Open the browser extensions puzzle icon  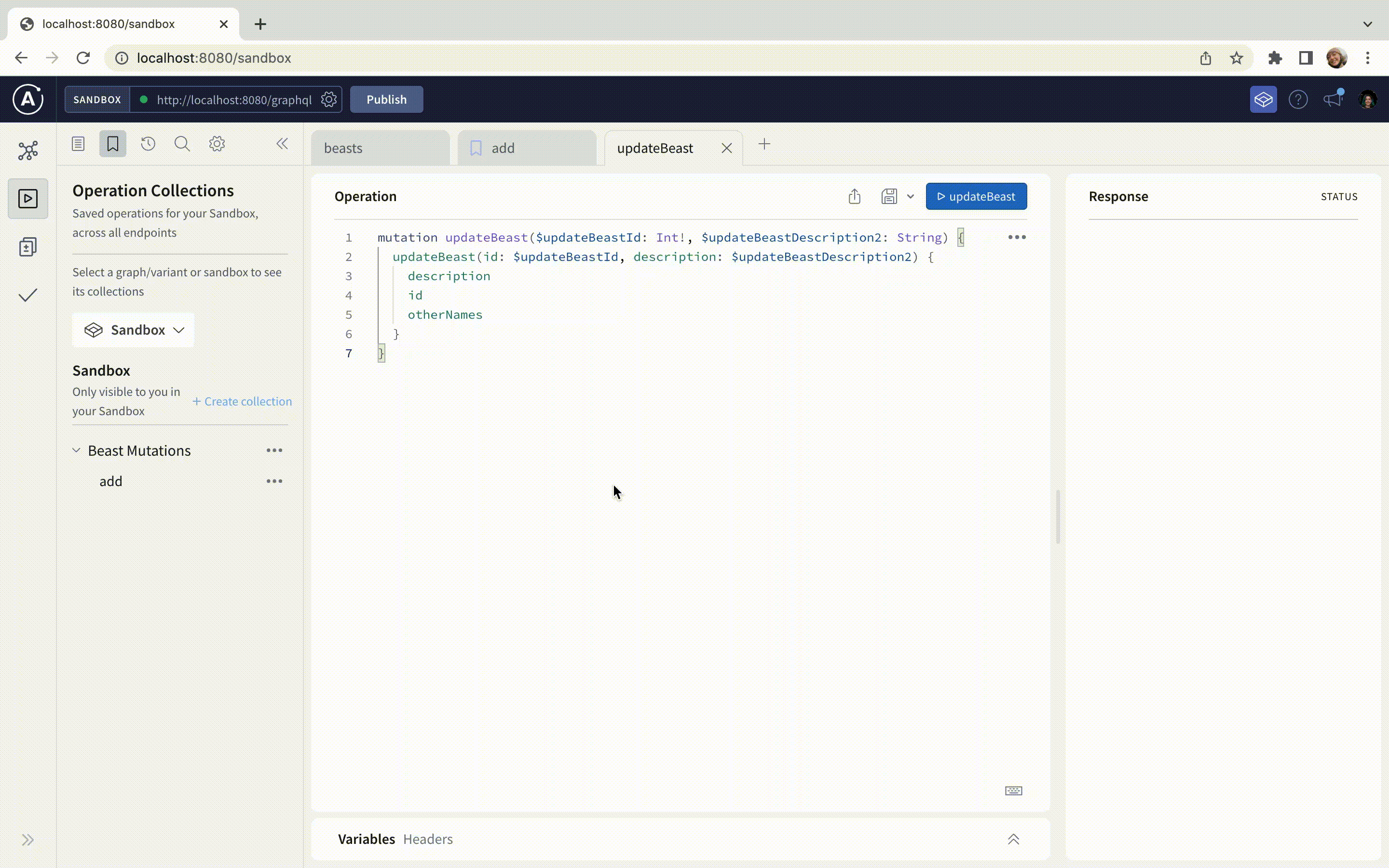click(1275, 58)
